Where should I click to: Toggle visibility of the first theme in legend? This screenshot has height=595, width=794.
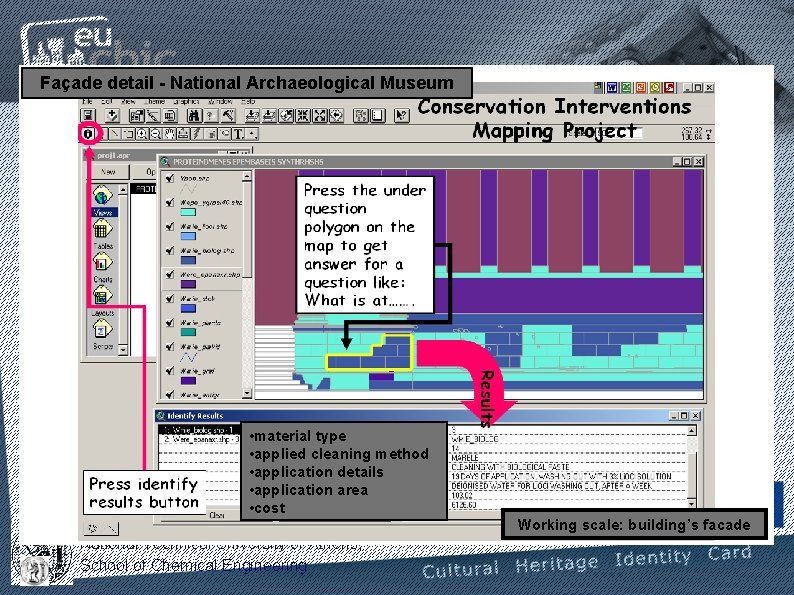coord(170,178)
